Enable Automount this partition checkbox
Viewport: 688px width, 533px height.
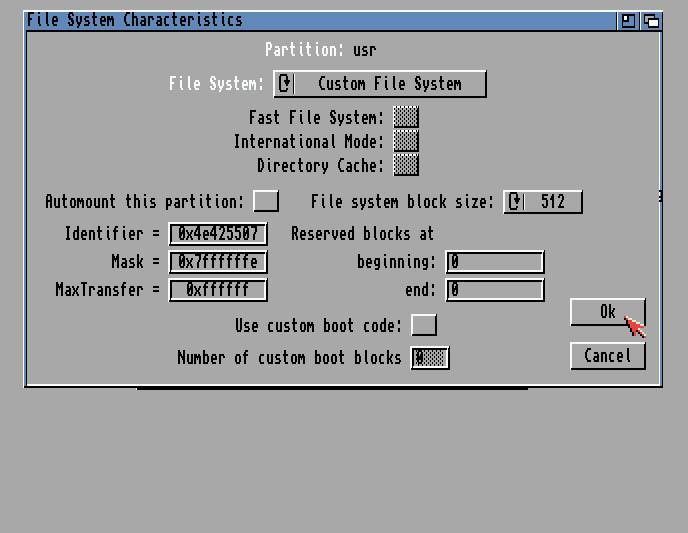pos(266,202)
